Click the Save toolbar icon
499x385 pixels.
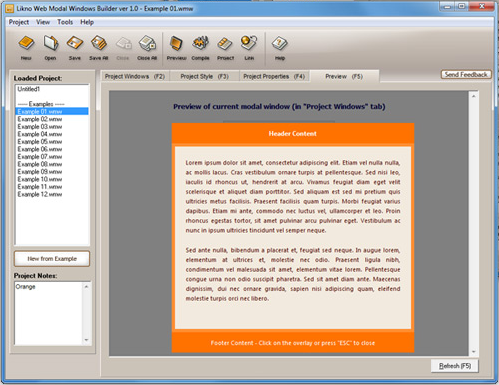[75, 48]
